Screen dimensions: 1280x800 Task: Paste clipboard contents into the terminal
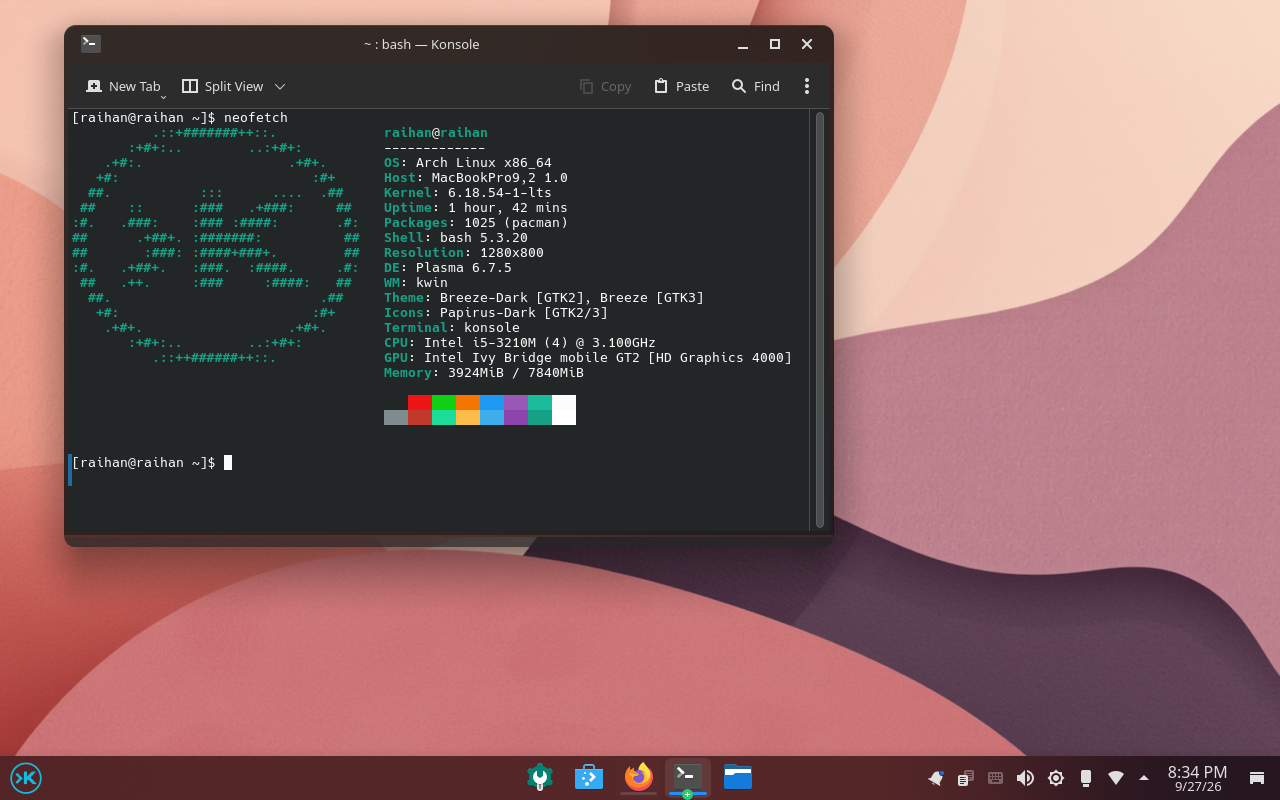pos(681,87)
